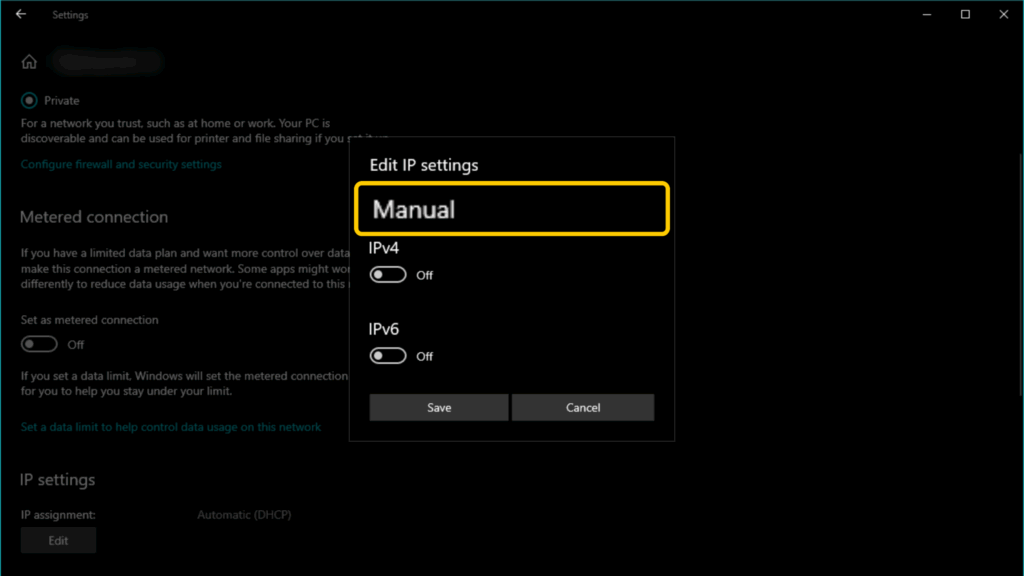Image resolution: width=1024 pixels, height=576 pixels.
Task: Click the Automatic (DHCP) assignment value
Action: (x=244, y=515)
